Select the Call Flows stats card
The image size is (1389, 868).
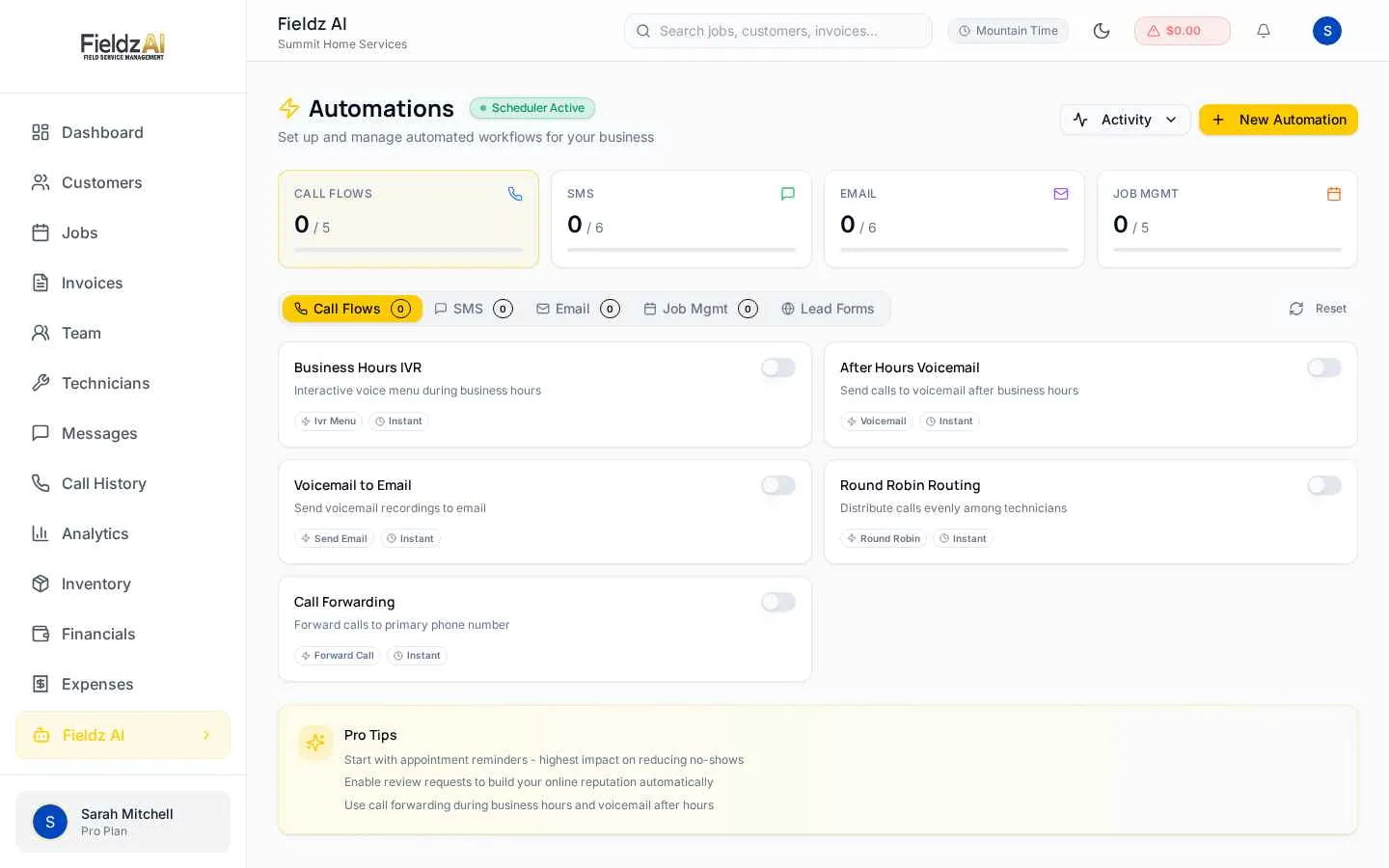coord(408,219)
